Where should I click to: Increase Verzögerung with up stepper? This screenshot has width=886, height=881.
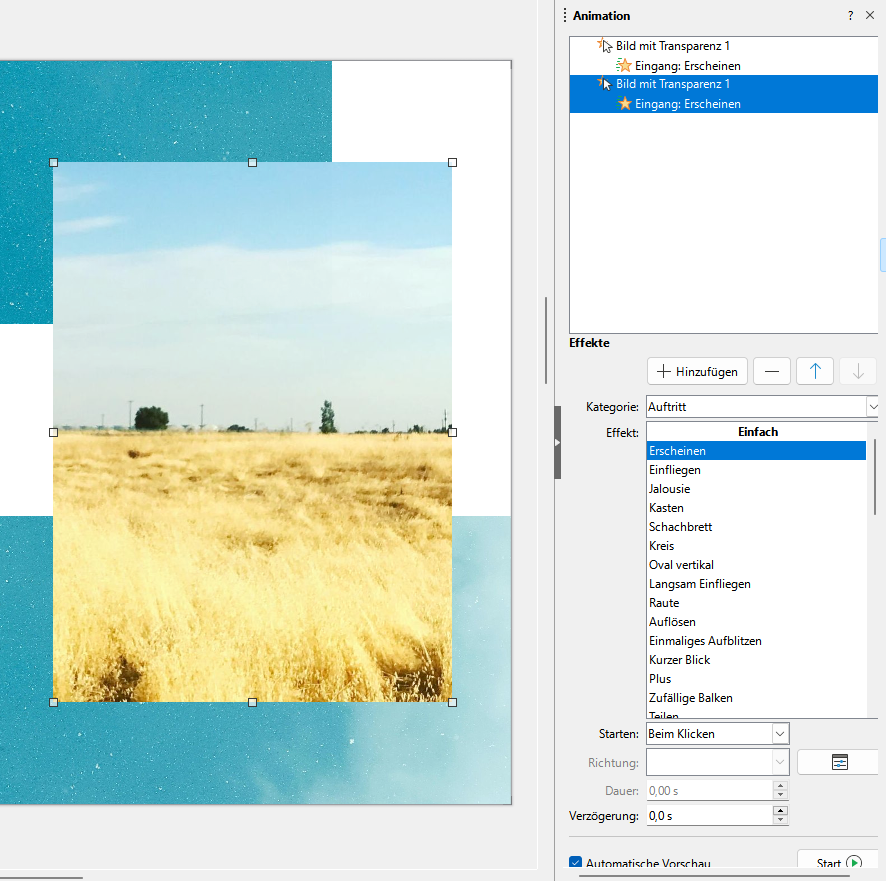click(780, 811)
